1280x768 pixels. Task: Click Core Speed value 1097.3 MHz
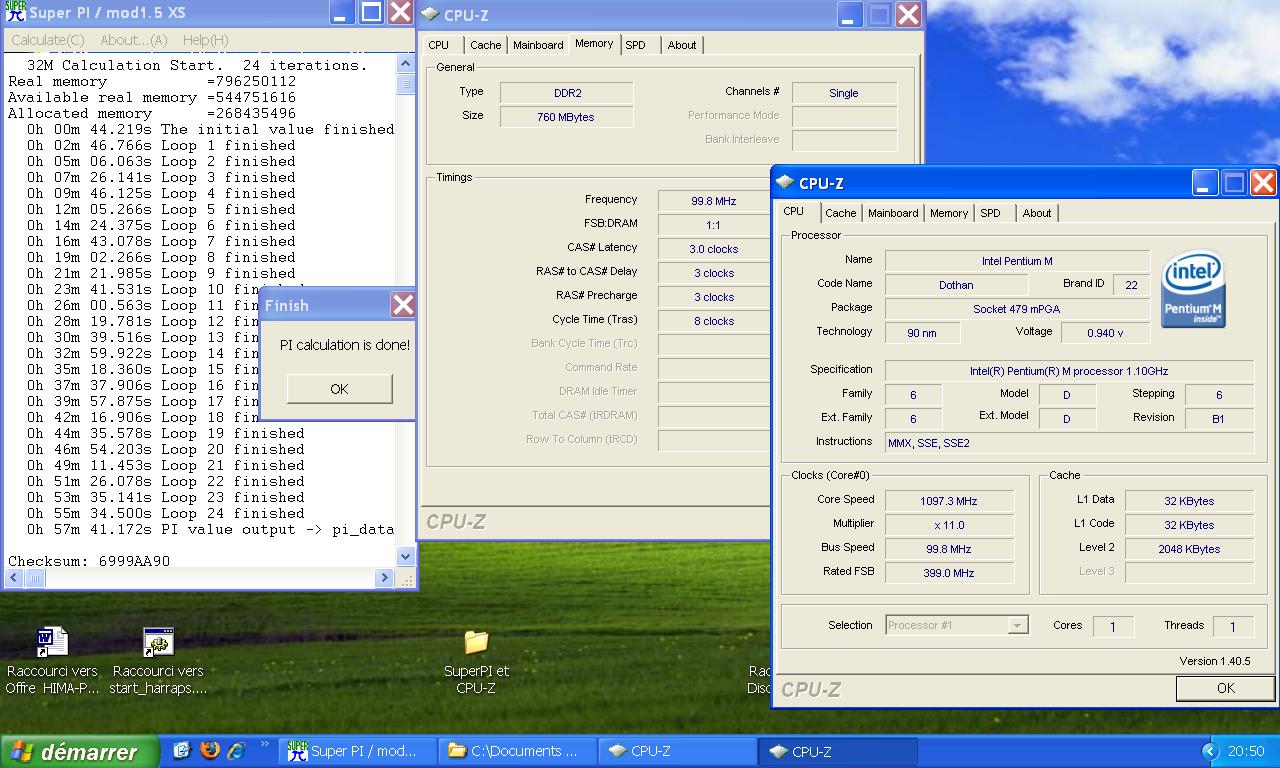point(949,501)
